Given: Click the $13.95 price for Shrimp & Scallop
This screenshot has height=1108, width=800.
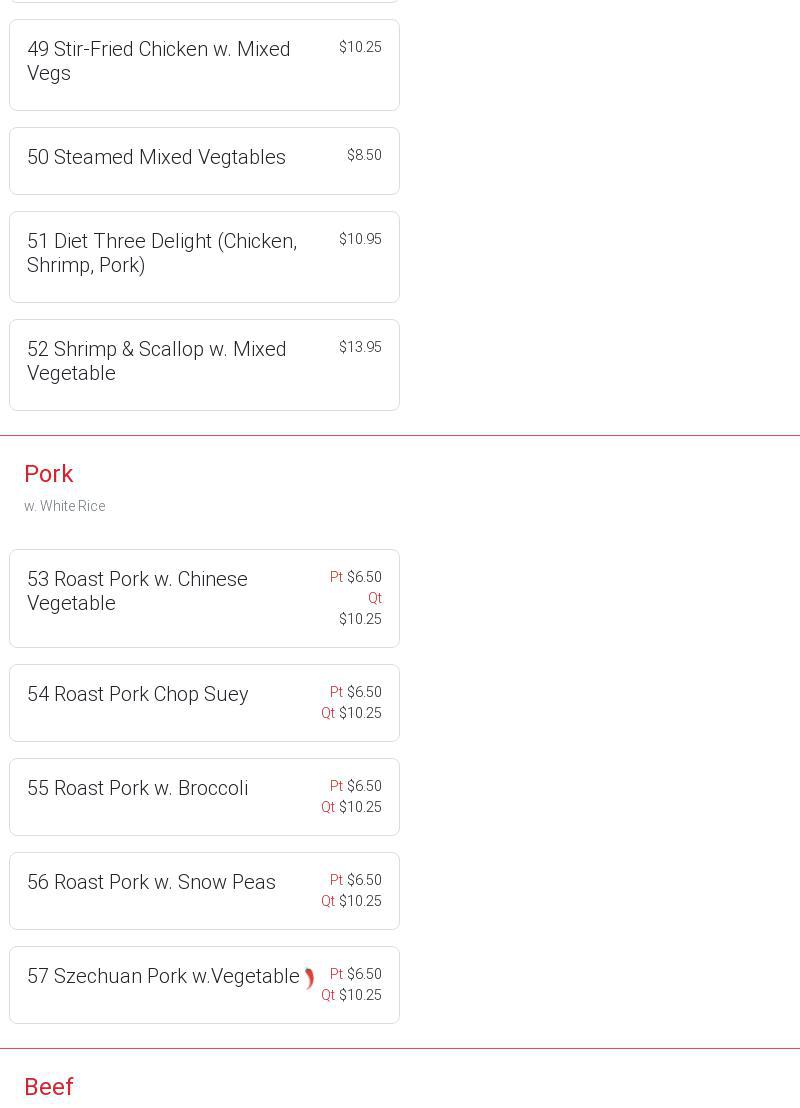Looking at the screenshot, I should click(x=360, y=347).
